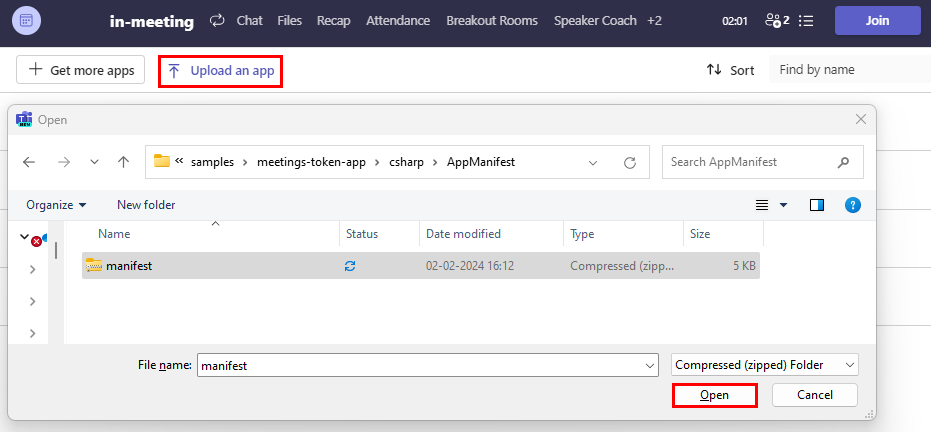Click the samples breadcrumb segment

[213, 162]
